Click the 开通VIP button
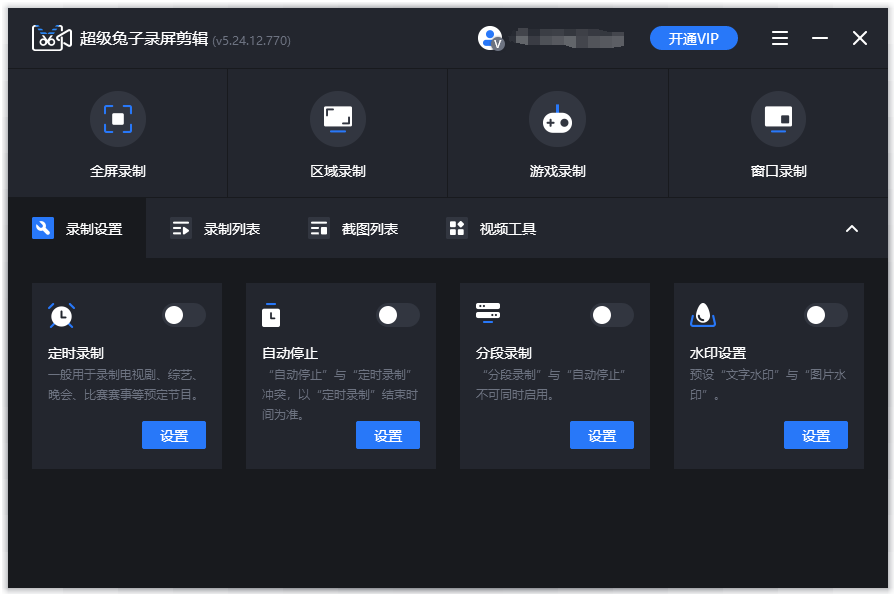 tap(694, 39)
